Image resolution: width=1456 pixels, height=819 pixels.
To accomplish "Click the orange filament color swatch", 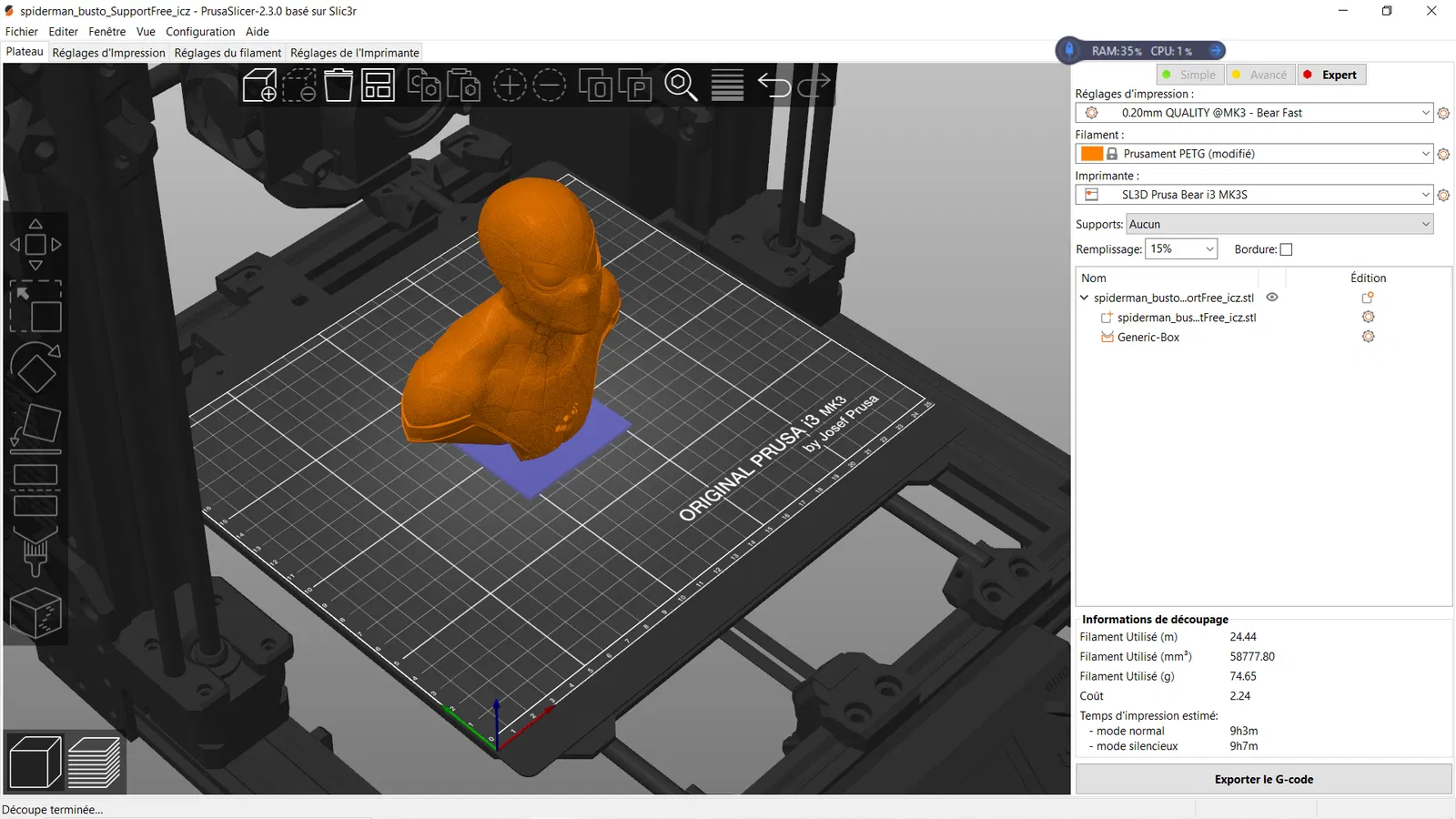I will [1092, 154].
